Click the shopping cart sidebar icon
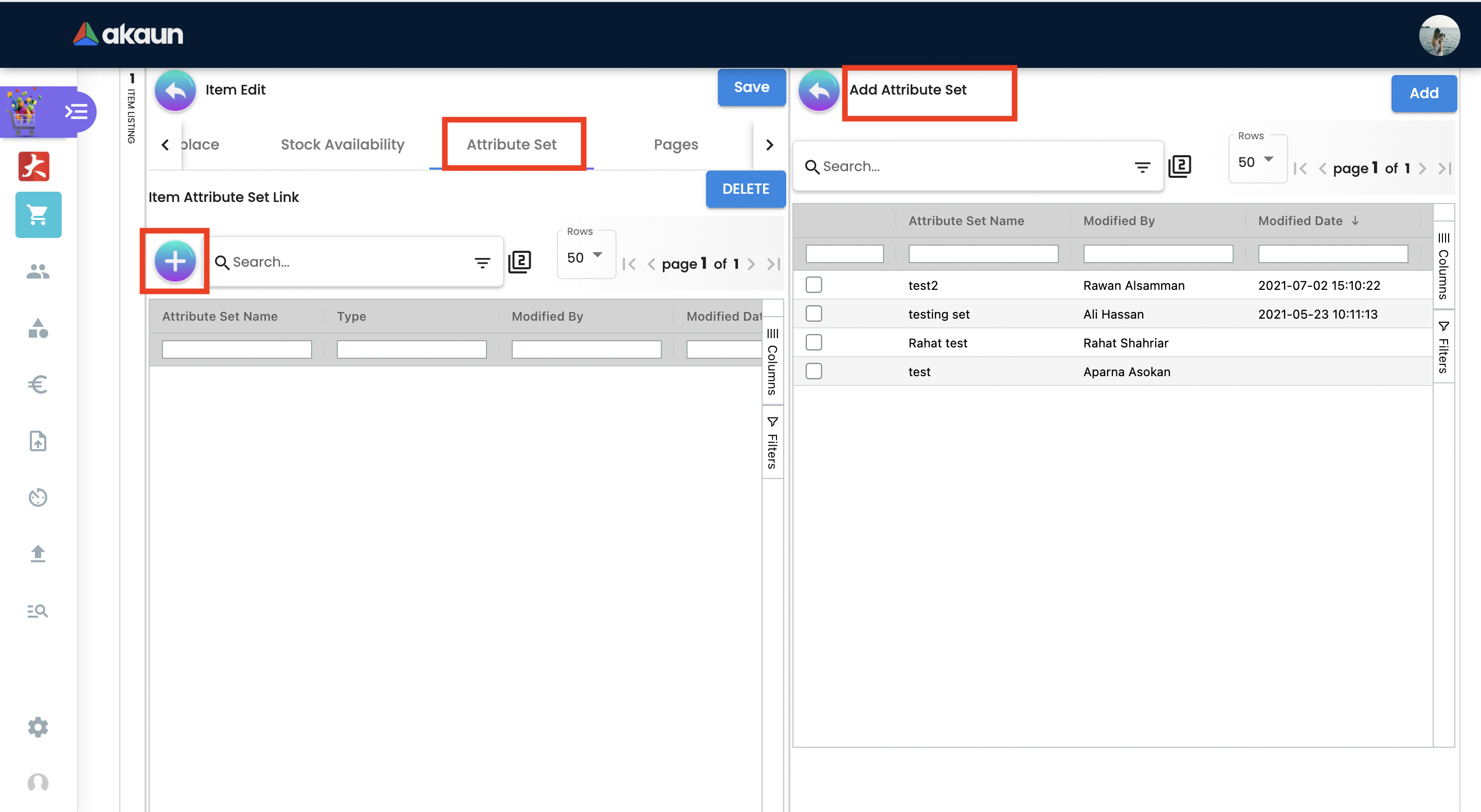This screenshot has width=1481, height=812. pyautogui.click(x=38, y=215)
